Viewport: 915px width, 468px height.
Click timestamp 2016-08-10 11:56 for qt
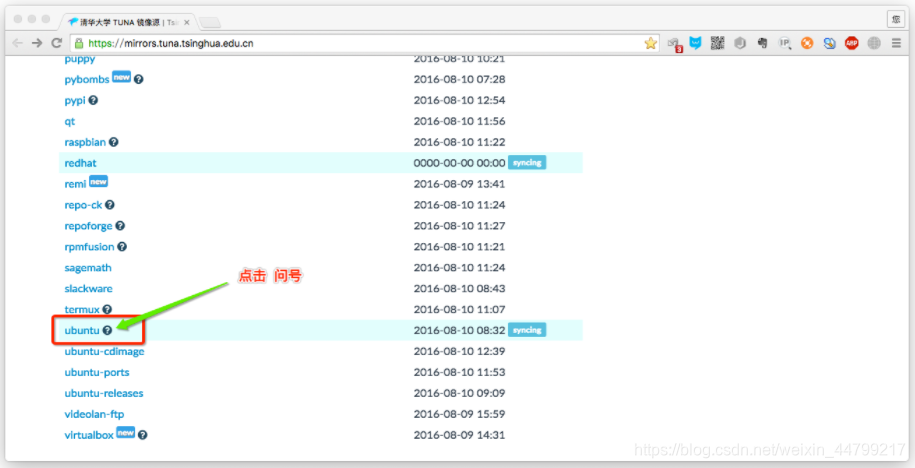tap(459, 121)
